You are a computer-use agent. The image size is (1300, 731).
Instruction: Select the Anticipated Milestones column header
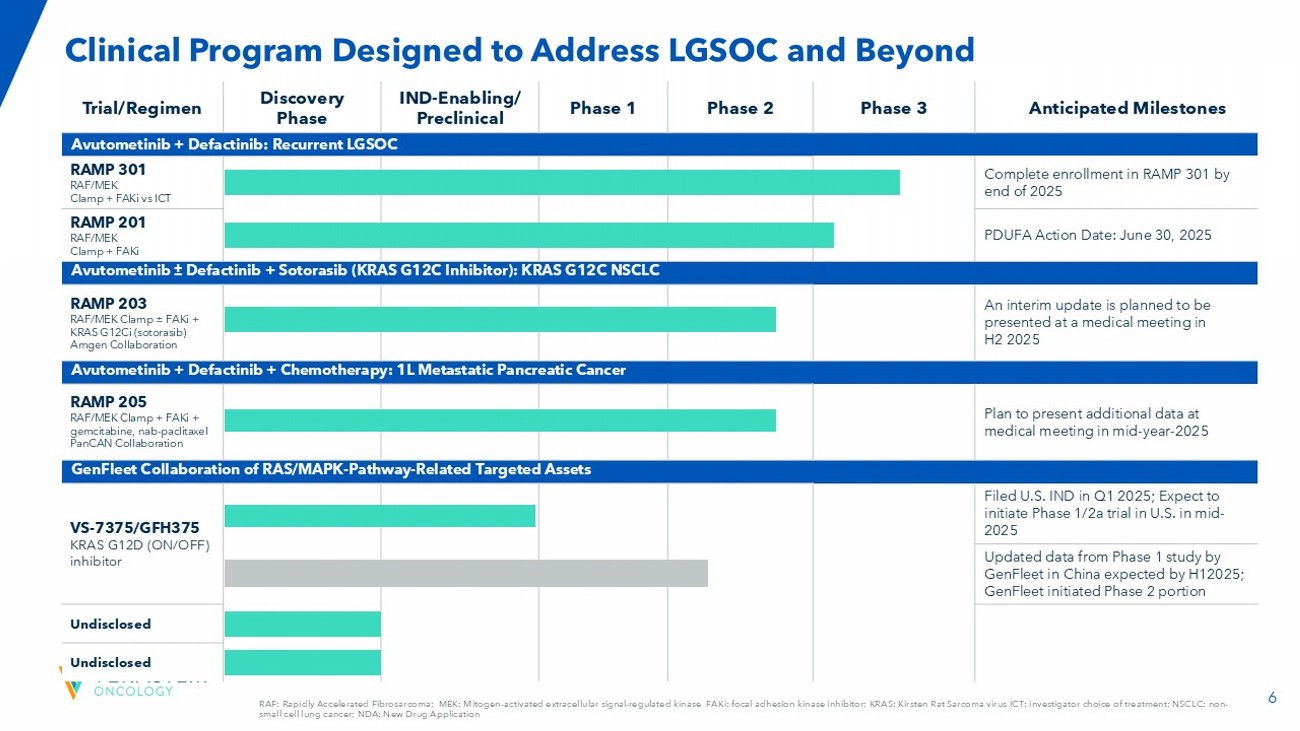click(1126, 108)
